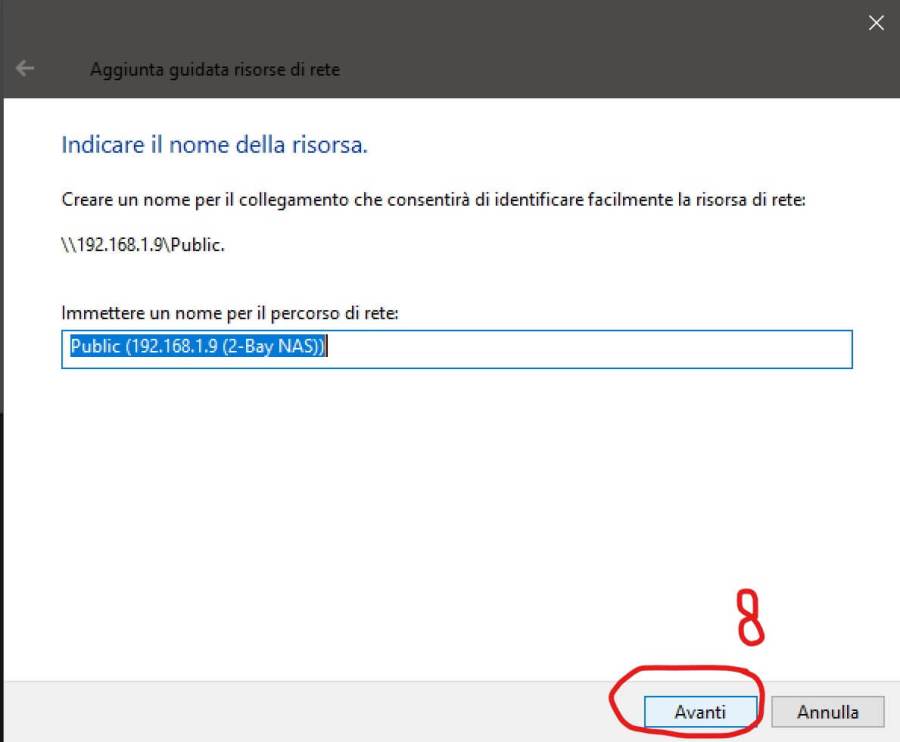
Task: Click the back arrow in the wizard header
Action: click(25, 69)
